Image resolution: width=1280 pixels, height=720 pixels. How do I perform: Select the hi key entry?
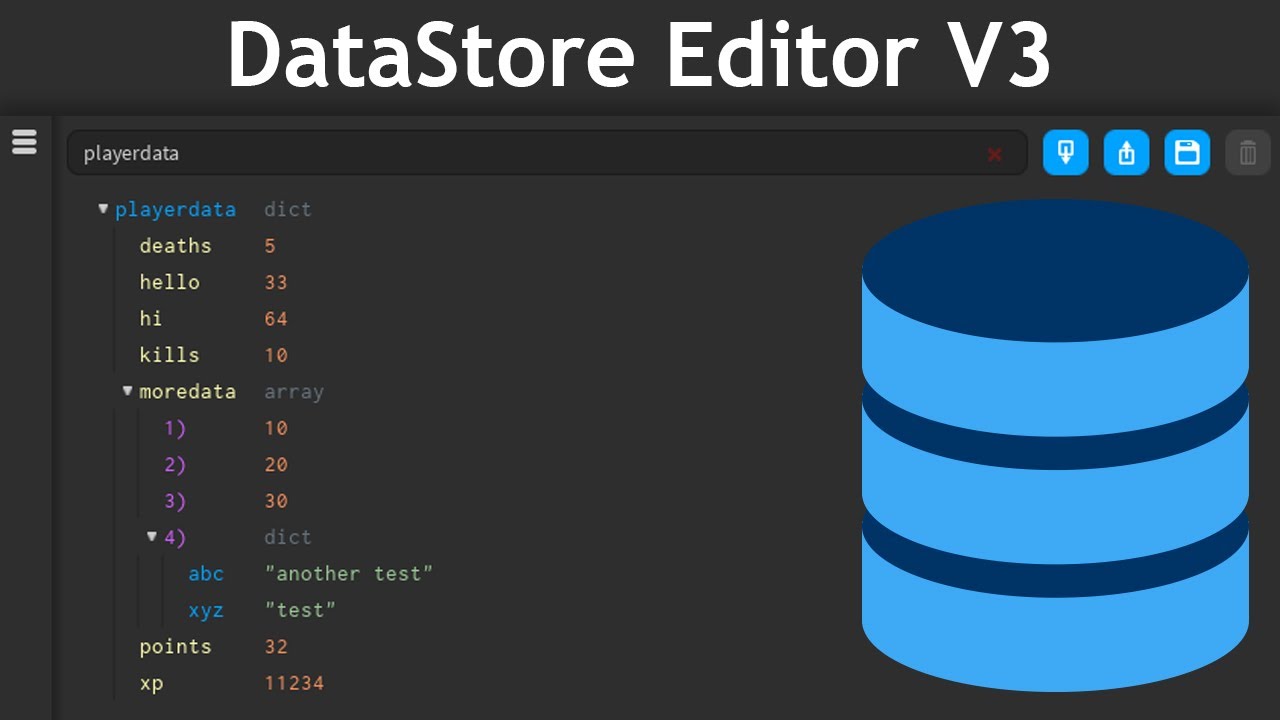tap(151, 319)
